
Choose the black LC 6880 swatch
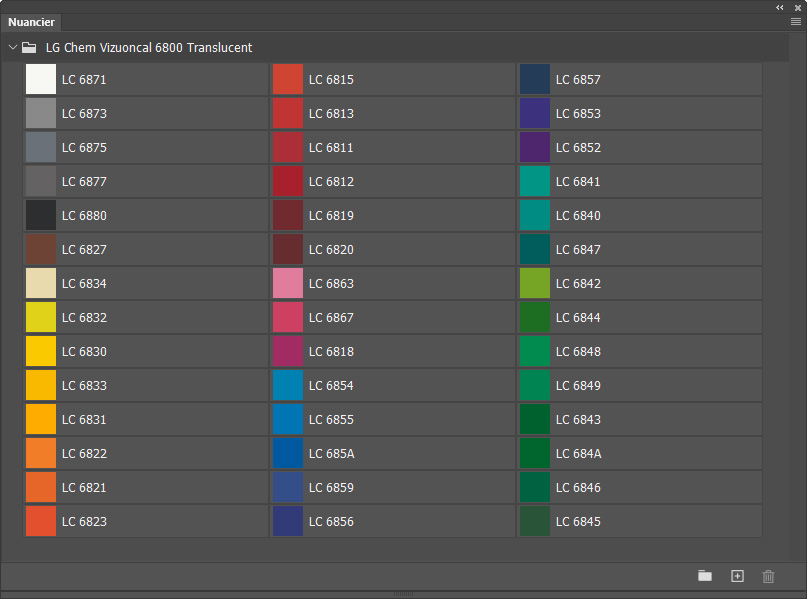point(41,215)
